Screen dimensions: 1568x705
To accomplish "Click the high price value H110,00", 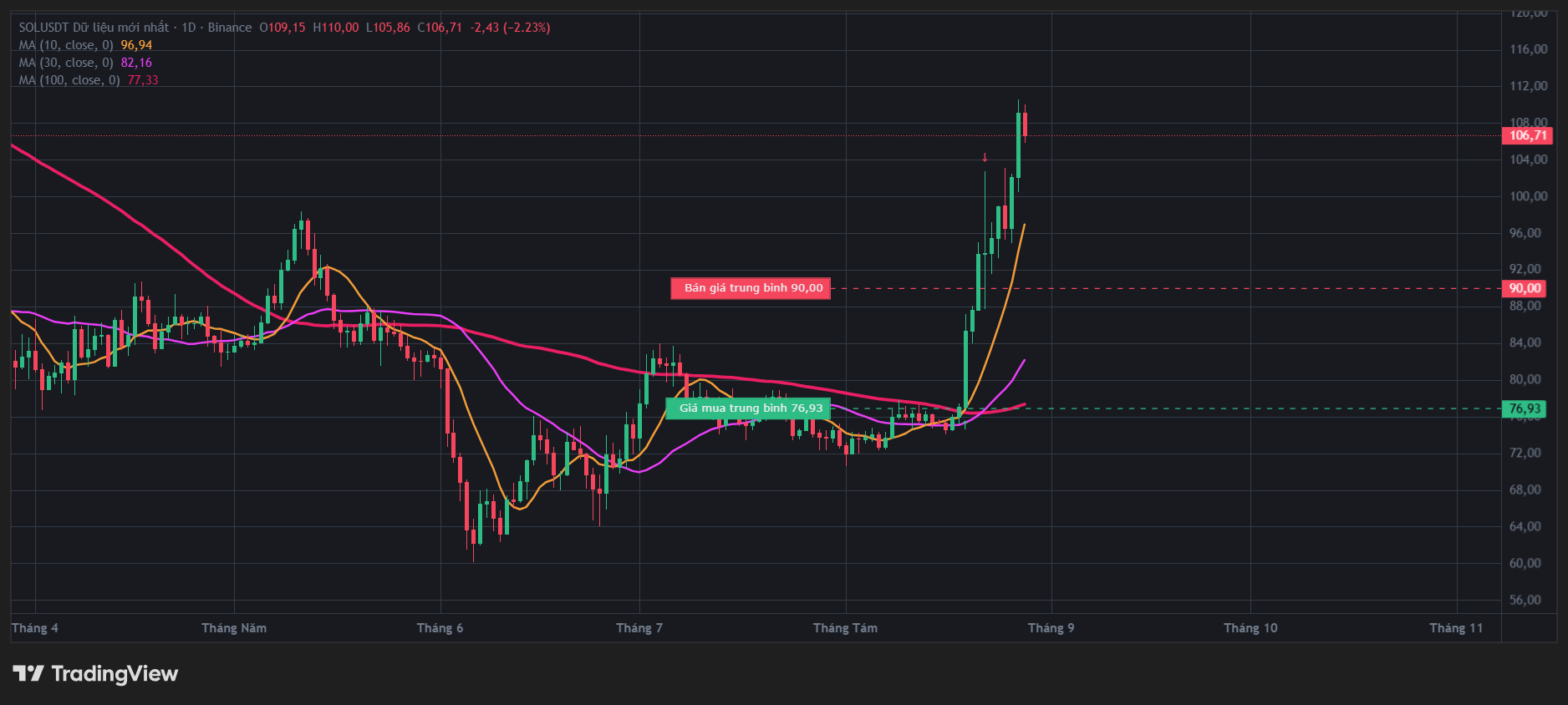I will coord(336,28).
